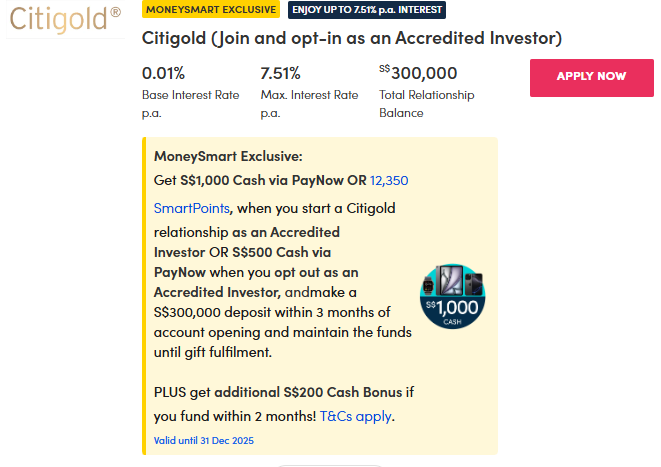
Task: Click the Citigold Accredited Investor product title
Action: 352,39
